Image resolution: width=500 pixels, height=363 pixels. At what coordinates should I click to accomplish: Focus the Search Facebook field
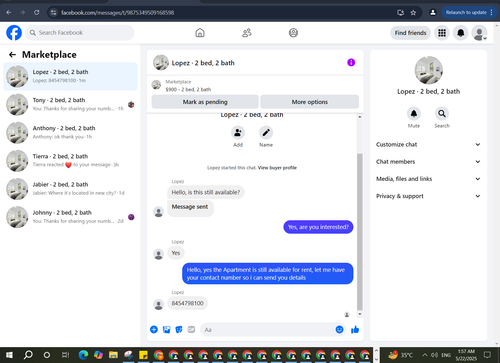(x=80, y=33)
